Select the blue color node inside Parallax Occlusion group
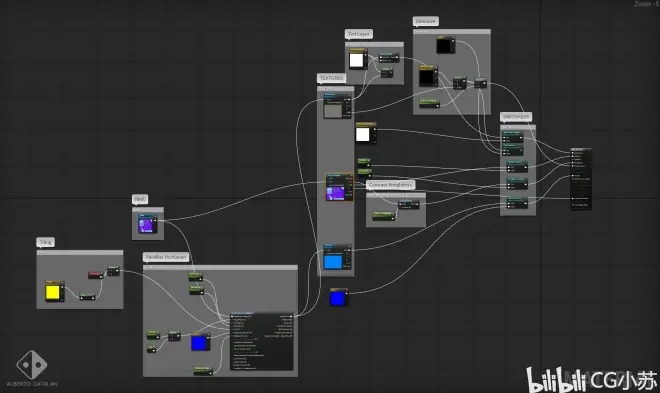 pyautogui.click(x=200, y=342)
